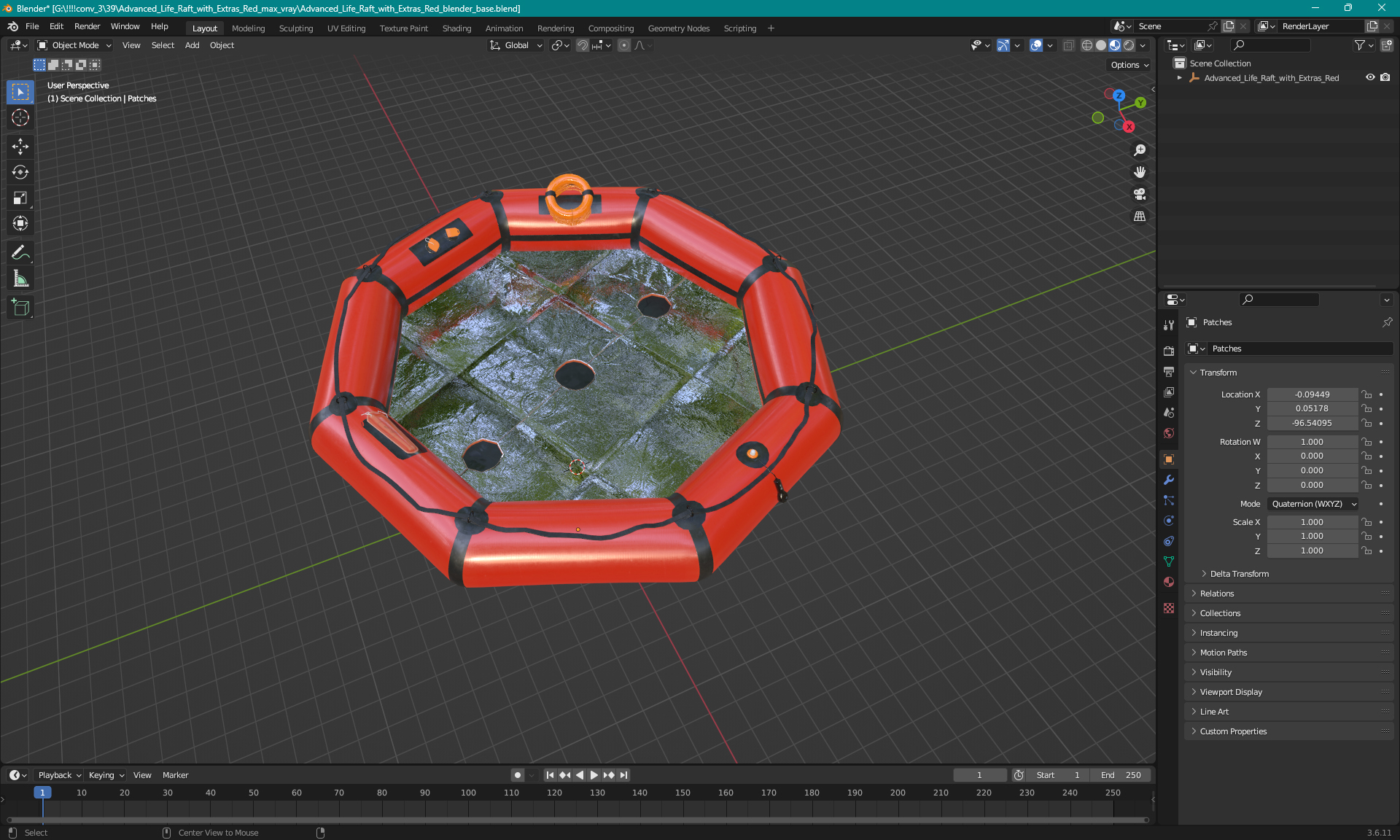Toggle viewport overlays
The image size is (1400, 840).
(1036, 45)
